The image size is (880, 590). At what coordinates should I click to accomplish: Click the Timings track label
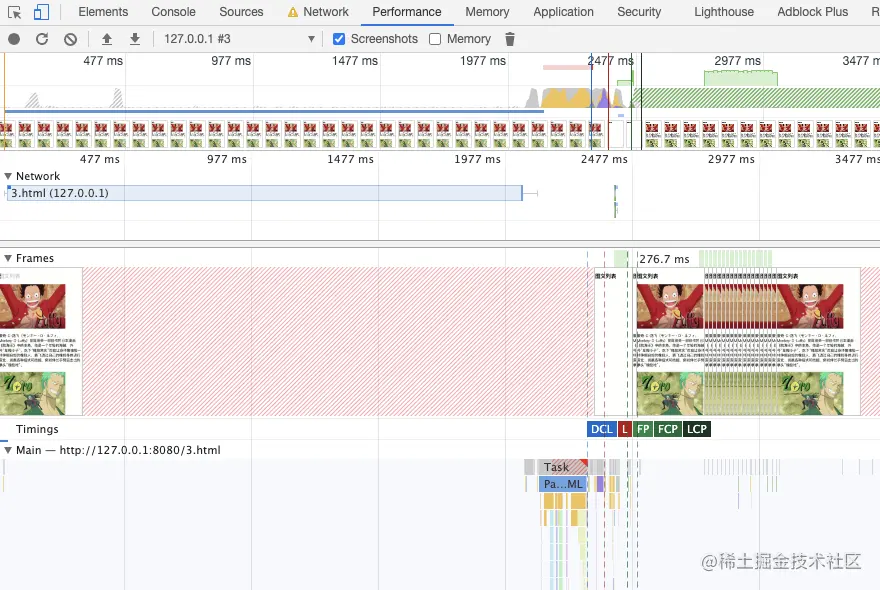37,429
